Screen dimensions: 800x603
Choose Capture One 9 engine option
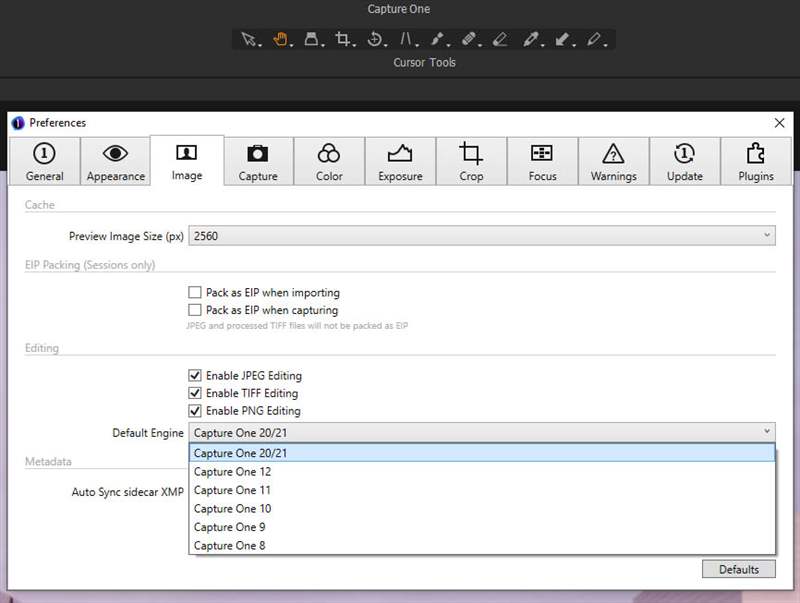pyautogui.click(x=482, y=527)
